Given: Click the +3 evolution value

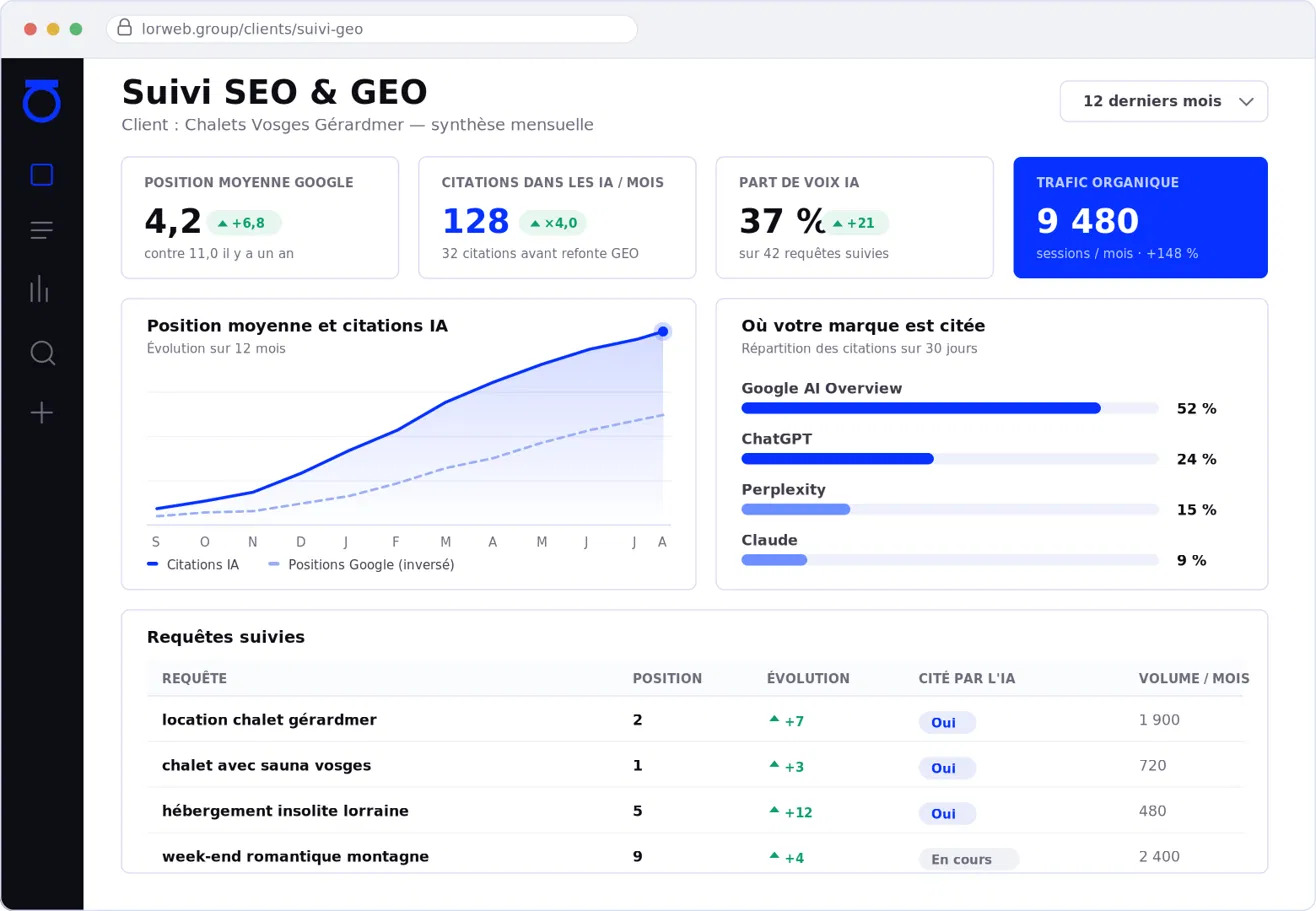Looking at the screenshot, I should tap(786, 767).
